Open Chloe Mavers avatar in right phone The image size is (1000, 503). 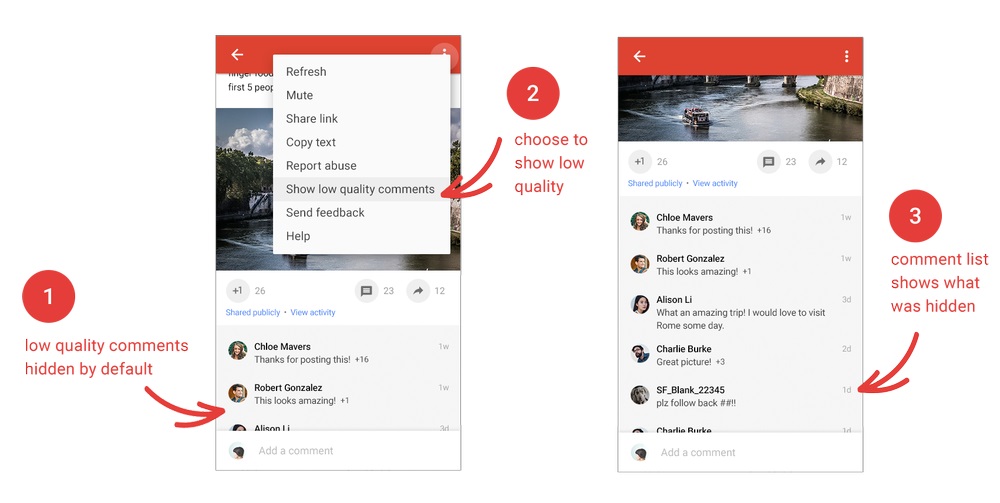[640, 221]
